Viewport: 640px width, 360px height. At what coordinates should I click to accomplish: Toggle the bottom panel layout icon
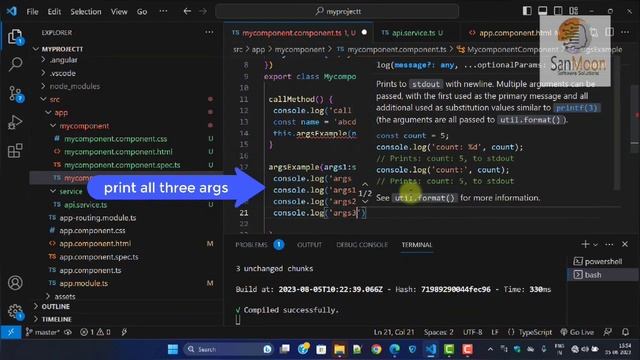(x=542, y=11)
